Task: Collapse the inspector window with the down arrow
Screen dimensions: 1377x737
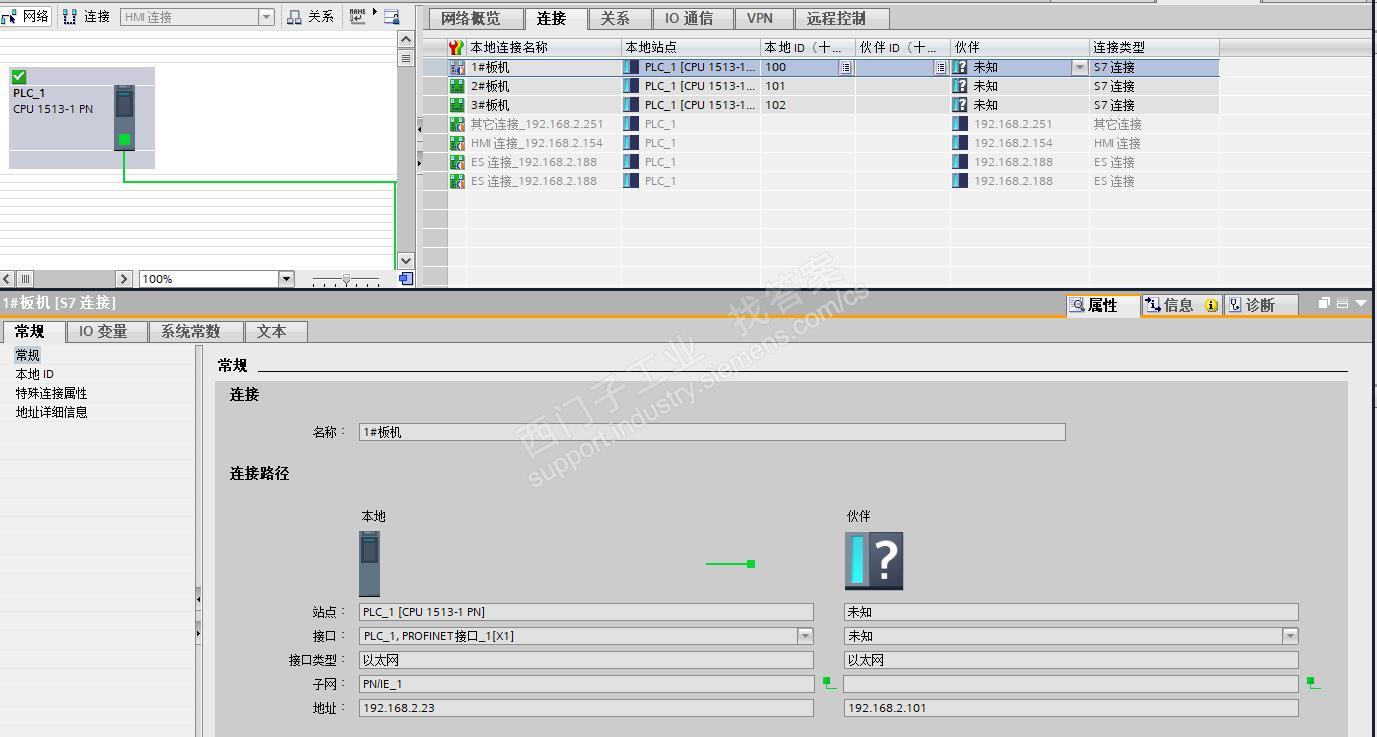Action: click(1361, 303)
